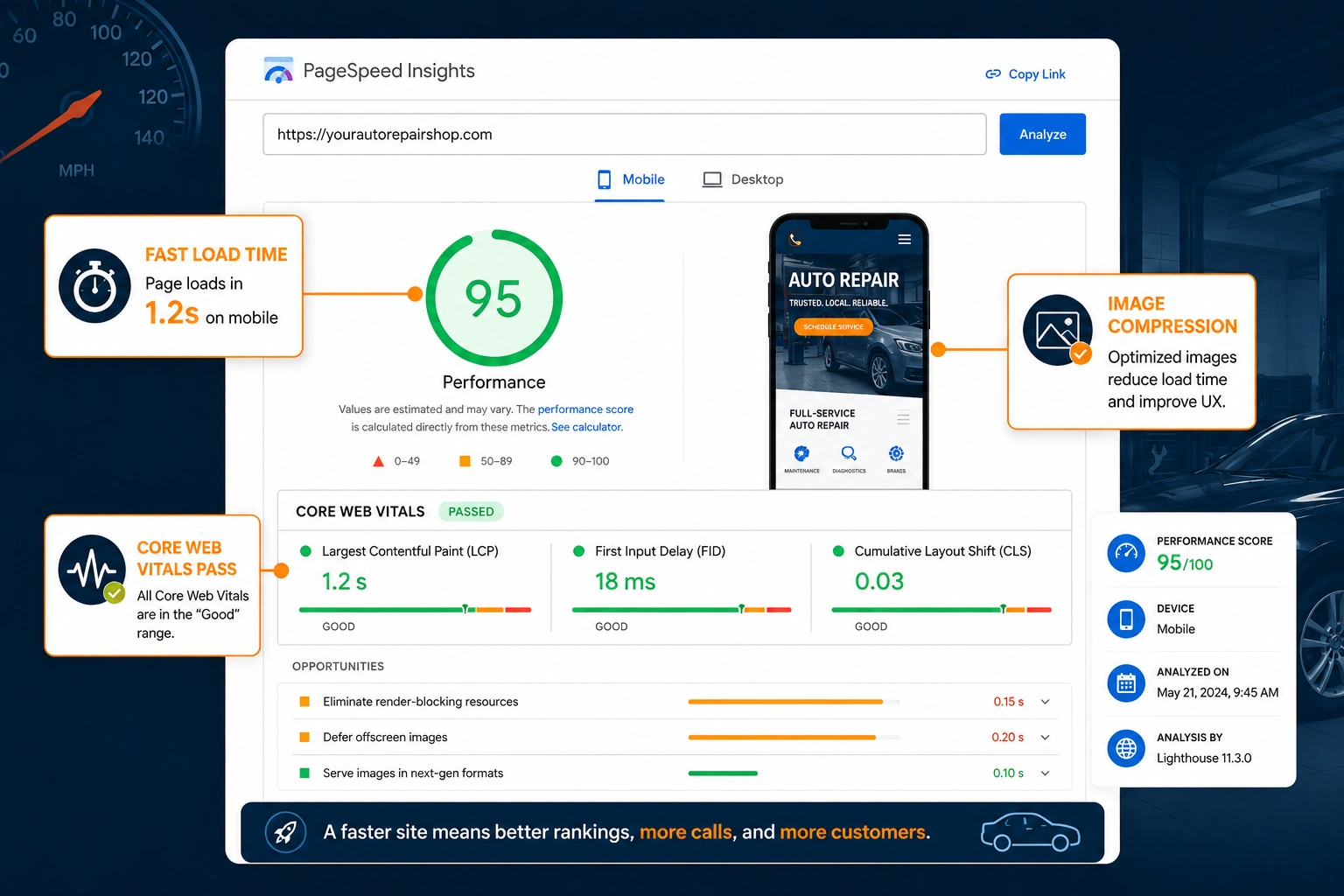
Task: Click the rocket icon in bottom banner
Action: pyautogui.click(x=285, y=832)
